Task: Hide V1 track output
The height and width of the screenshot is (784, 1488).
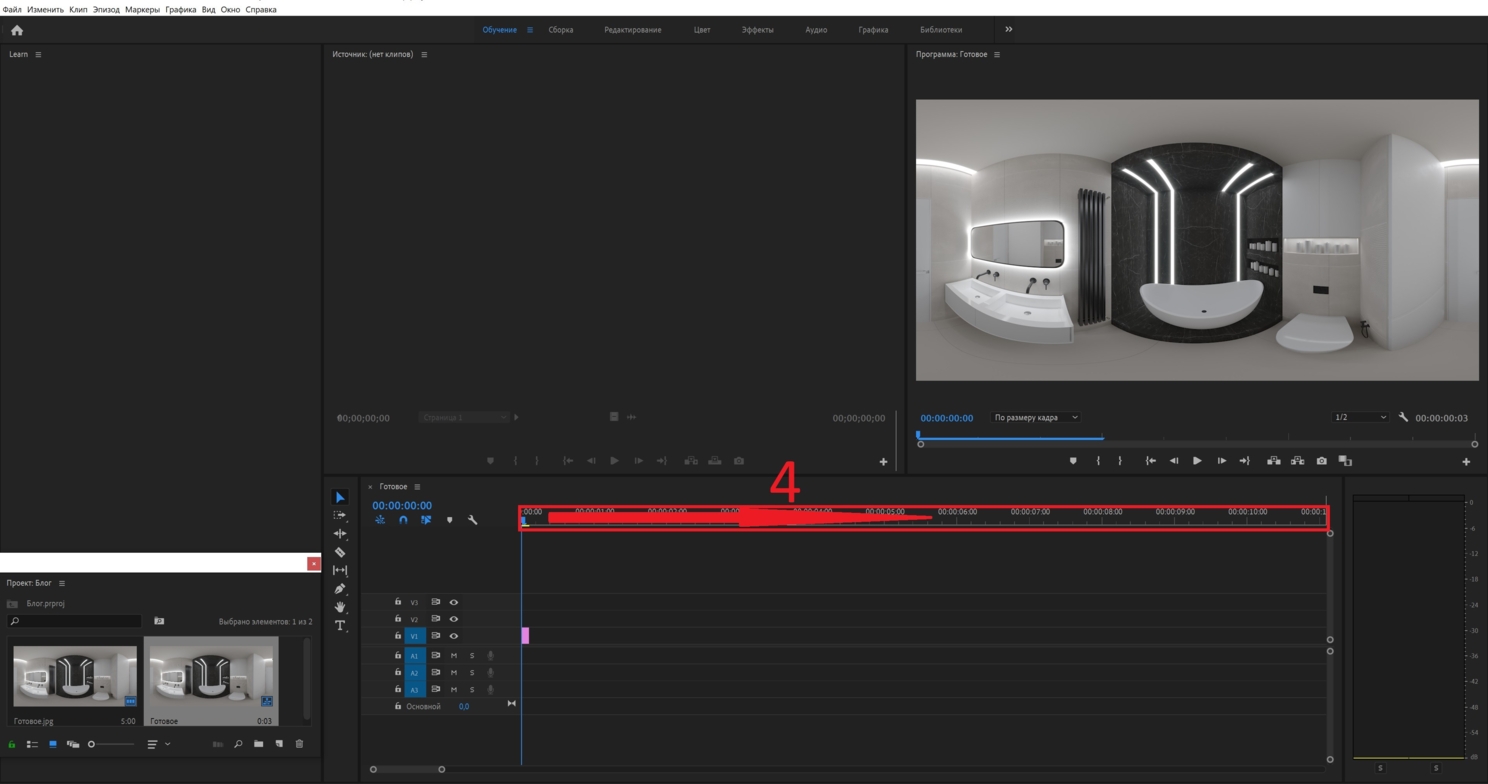Action: [x=454, y=636]
